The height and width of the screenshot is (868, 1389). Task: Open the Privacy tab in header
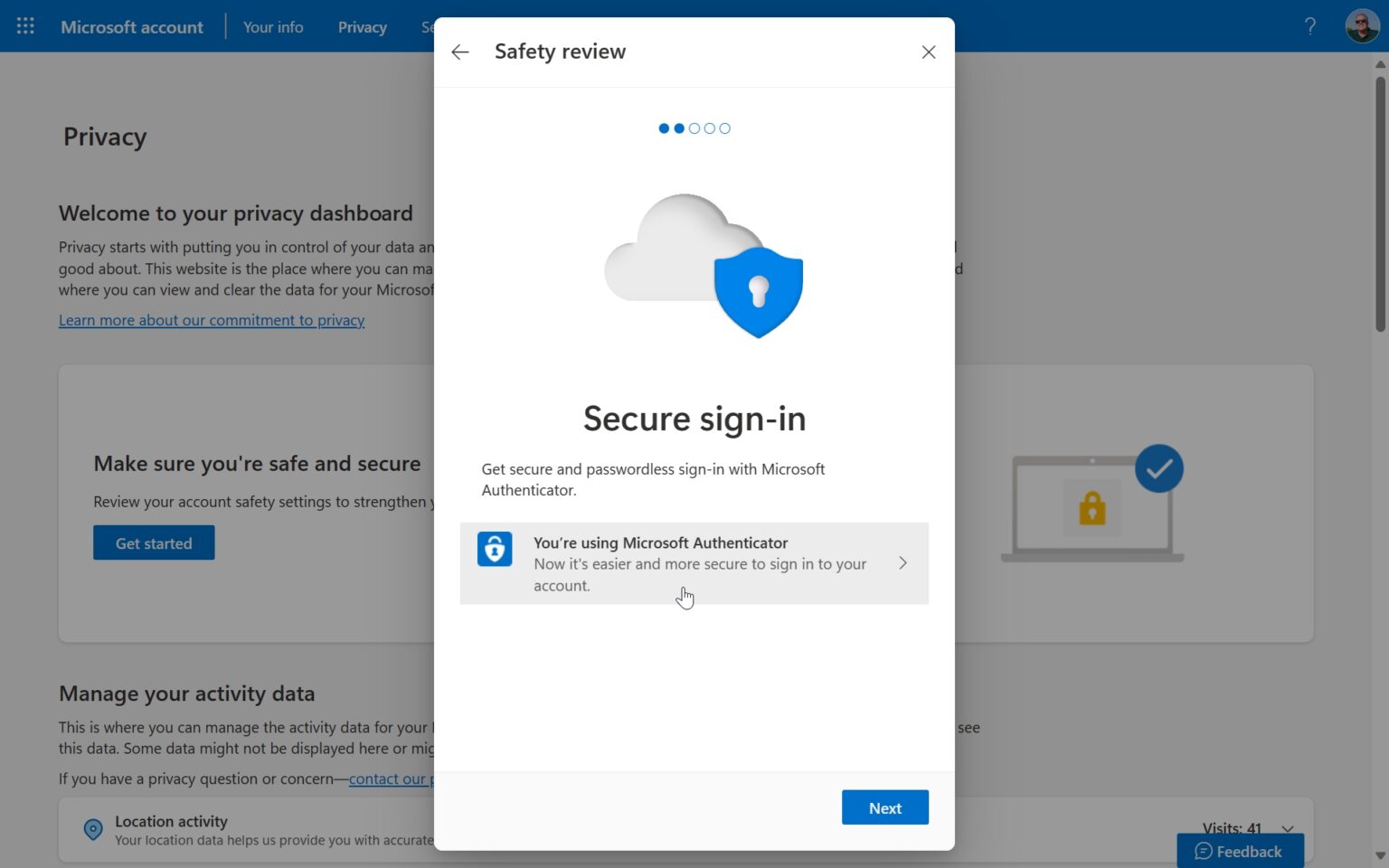363,27
